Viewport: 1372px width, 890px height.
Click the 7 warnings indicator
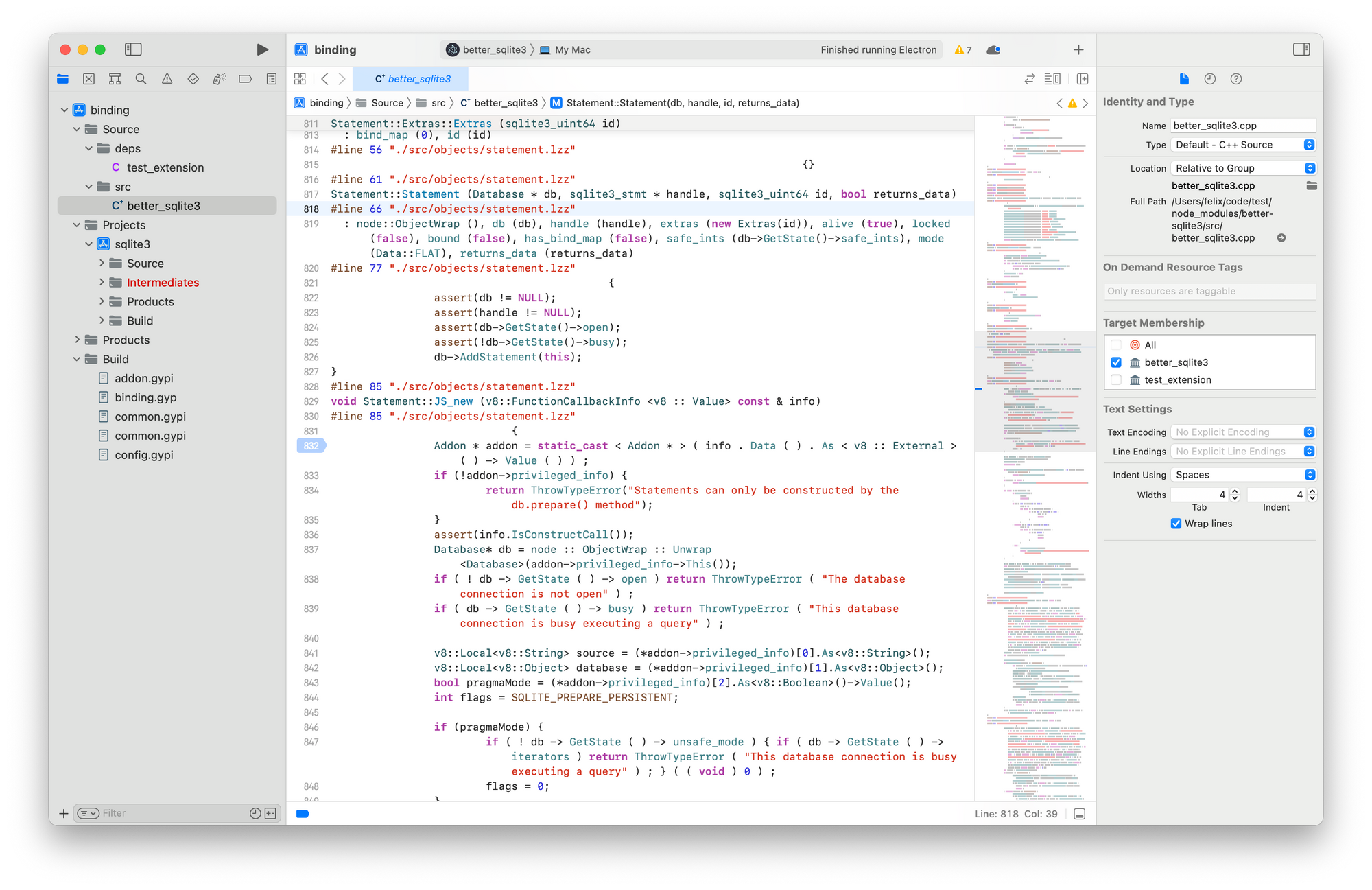tap(962, 49)
